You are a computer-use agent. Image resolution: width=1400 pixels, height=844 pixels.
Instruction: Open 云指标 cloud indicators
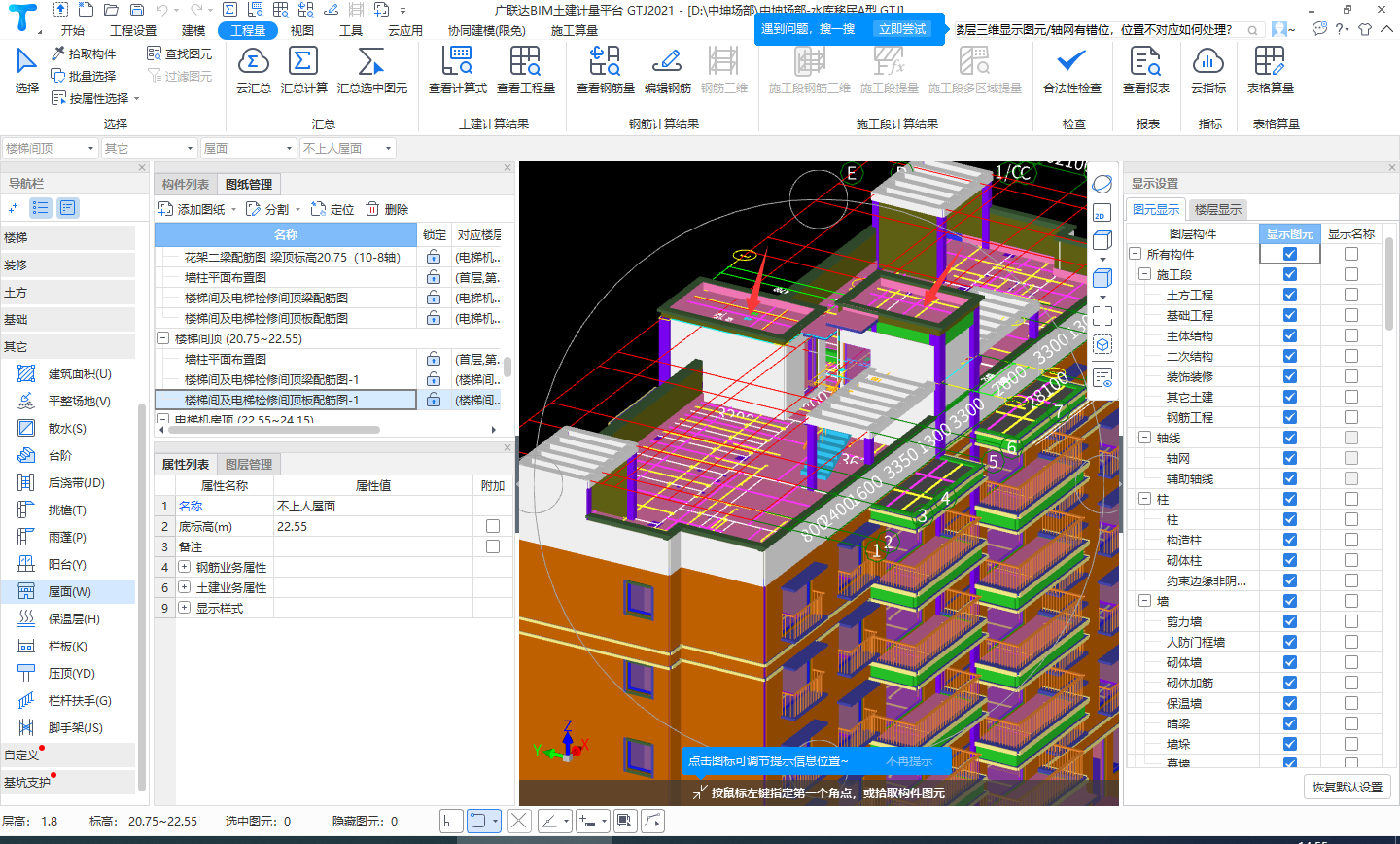point(1207,70)
